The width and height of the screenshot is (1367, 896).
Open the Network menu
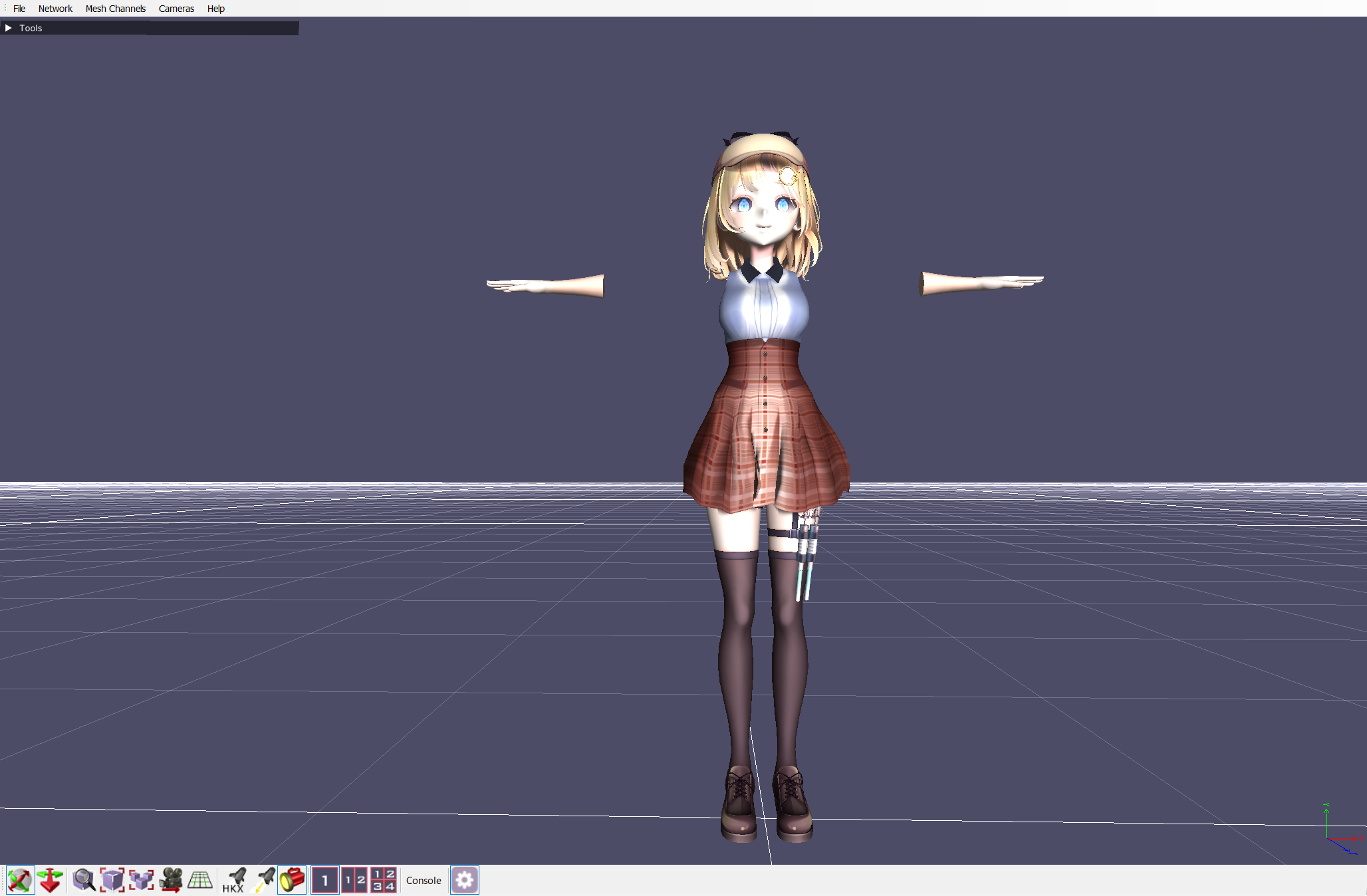coord(55,9)
